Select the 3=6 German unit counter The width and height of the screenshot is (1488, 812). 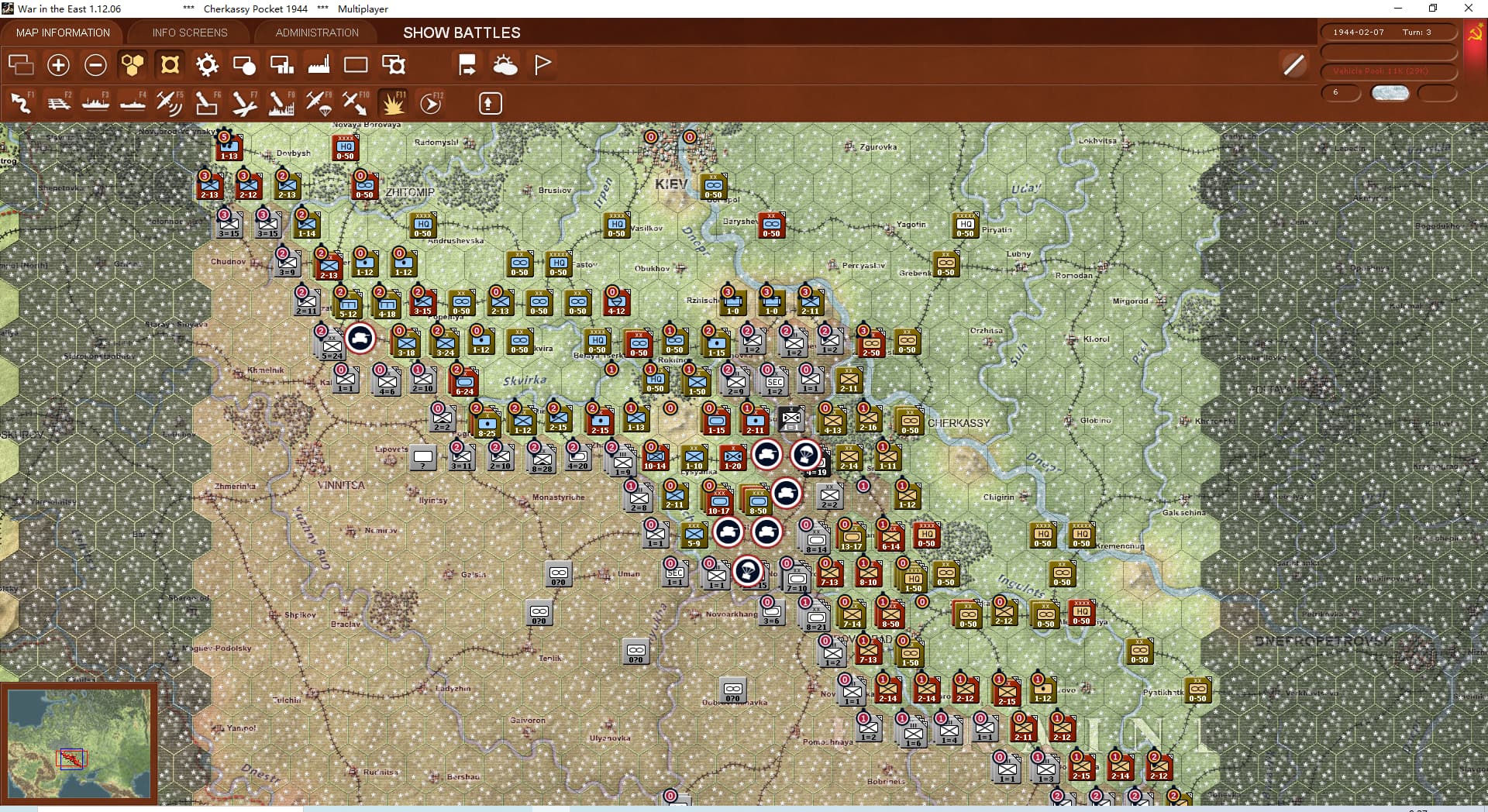pyautogui.click(x=771, y=611)
